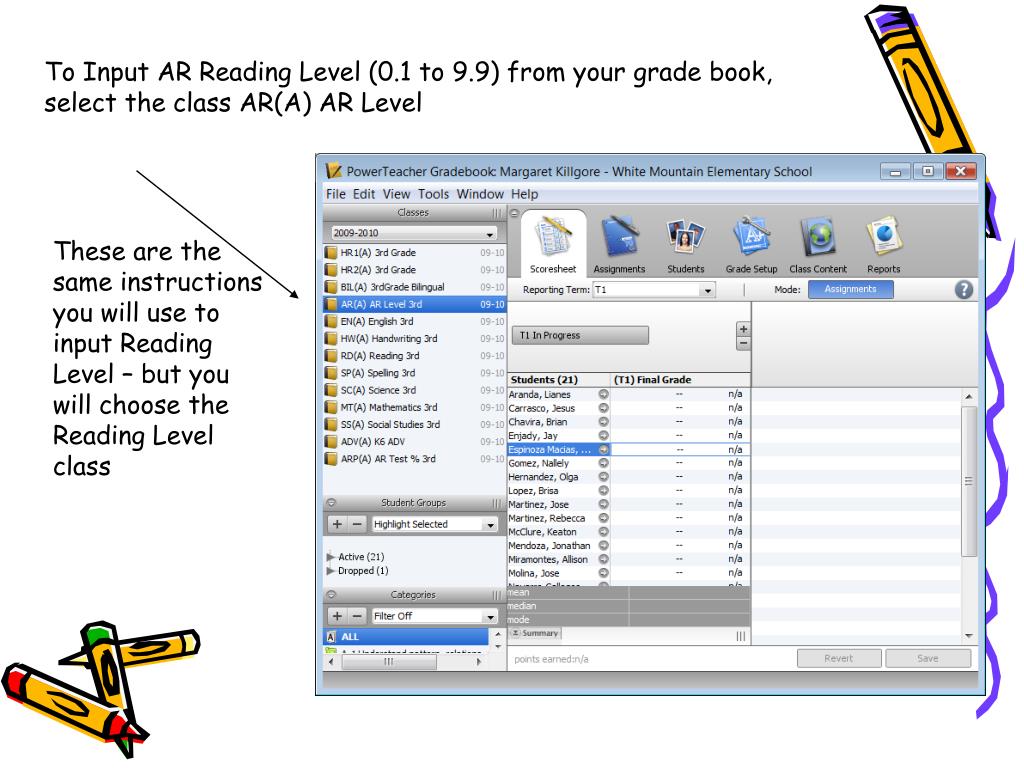
Task: Add a category with plus button
Action: (337, 616)
